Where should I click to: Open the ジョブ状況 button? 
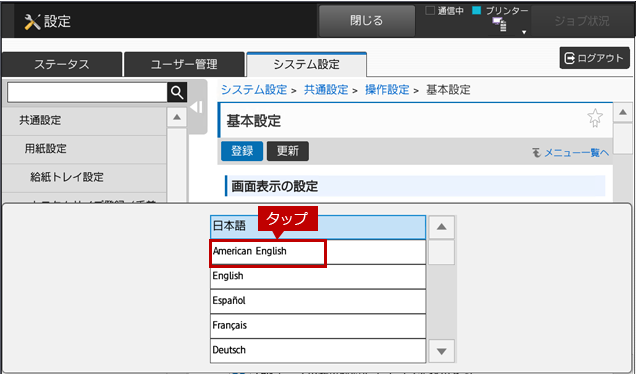click(x=582, y=21)
